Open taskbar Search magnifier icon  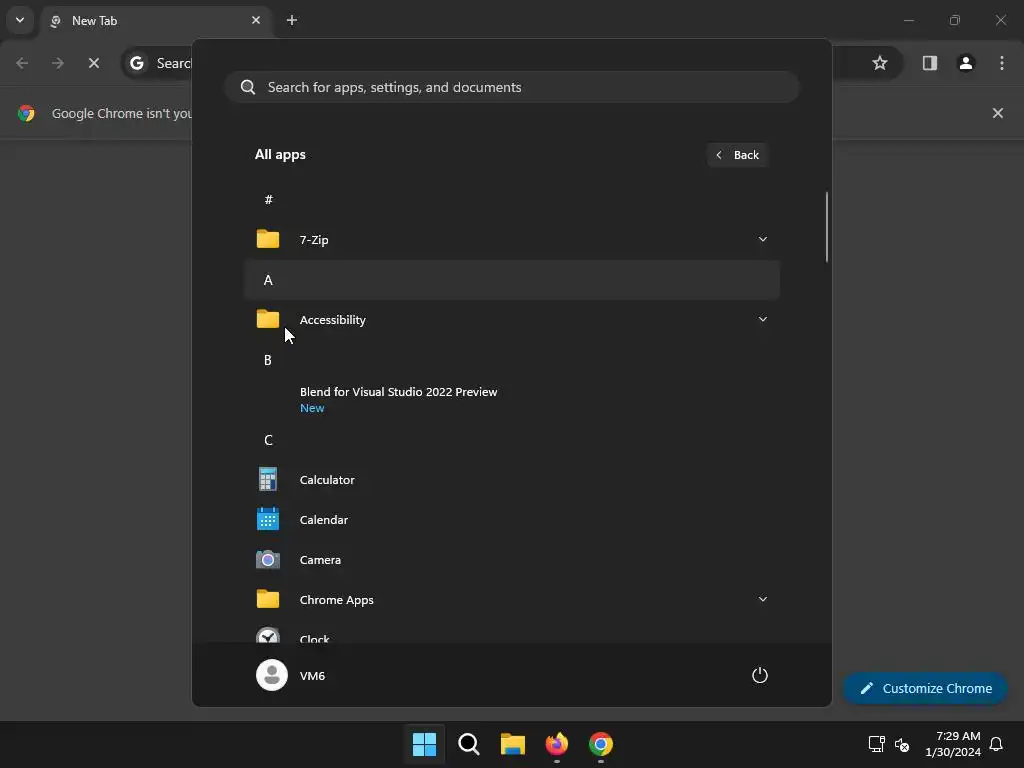tap(468, 744)
